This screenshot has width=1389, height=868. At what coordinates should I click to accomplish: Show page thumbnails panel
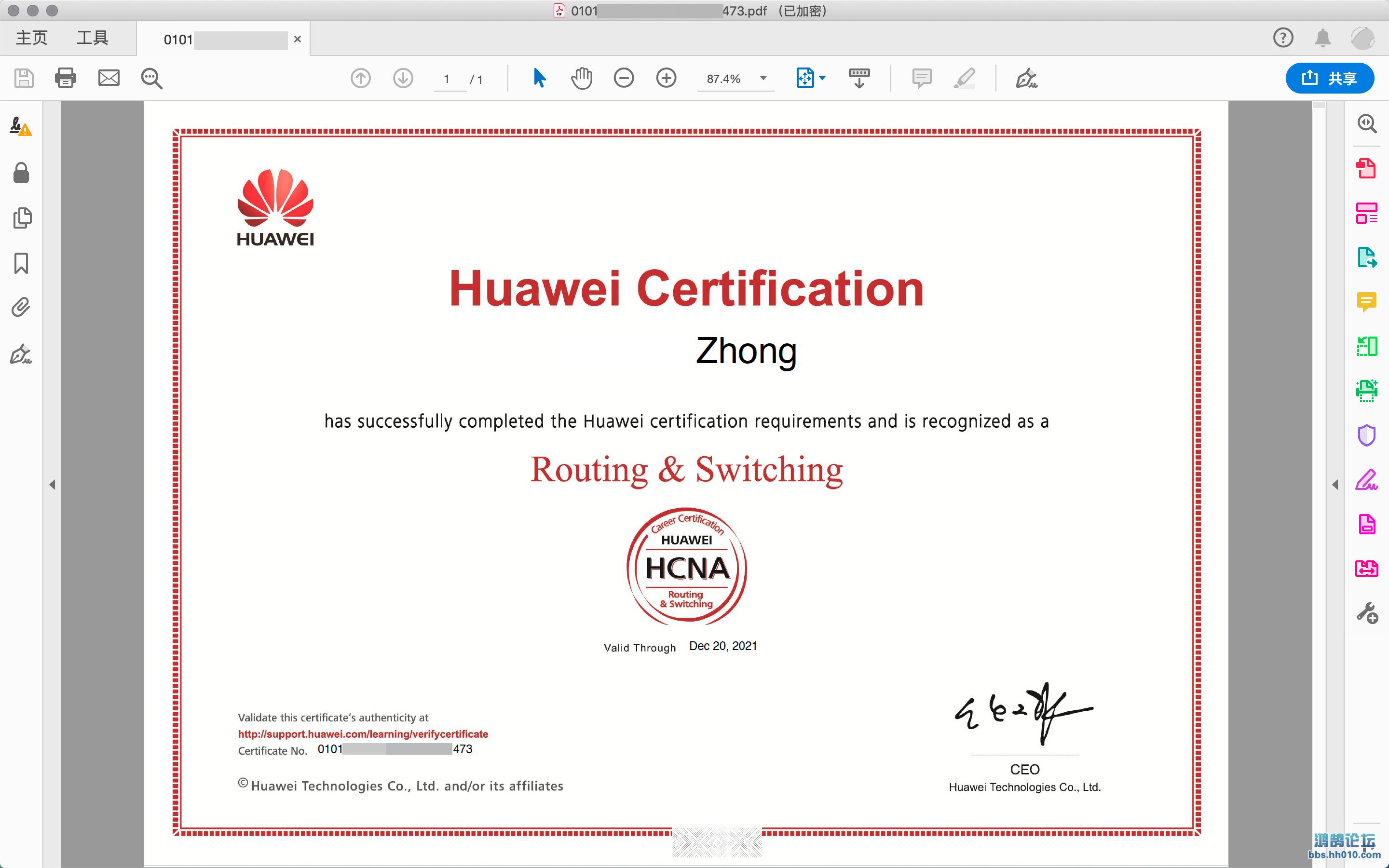22,218
